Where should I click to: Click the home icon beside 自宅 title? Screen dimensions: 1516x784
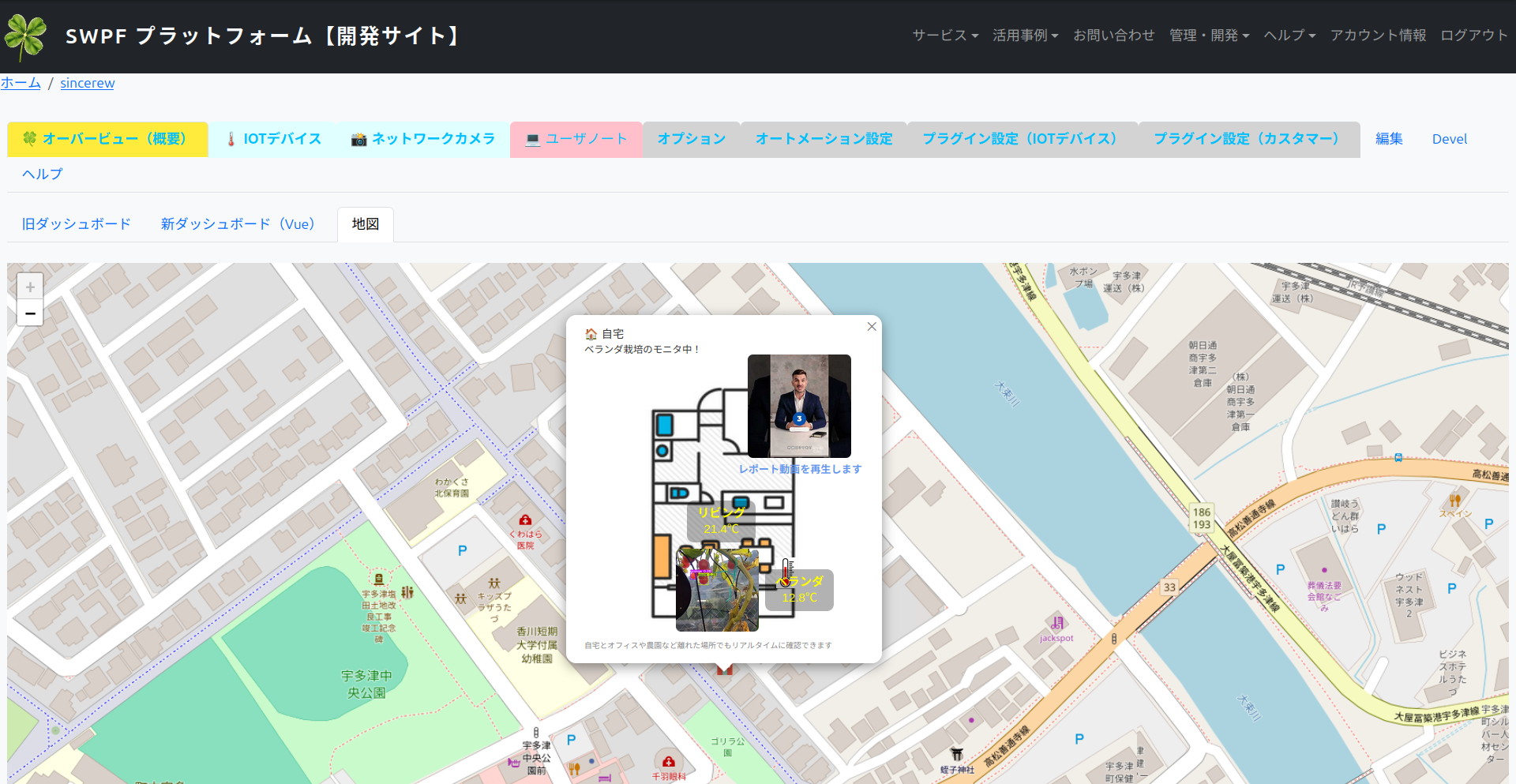(591, 333)
